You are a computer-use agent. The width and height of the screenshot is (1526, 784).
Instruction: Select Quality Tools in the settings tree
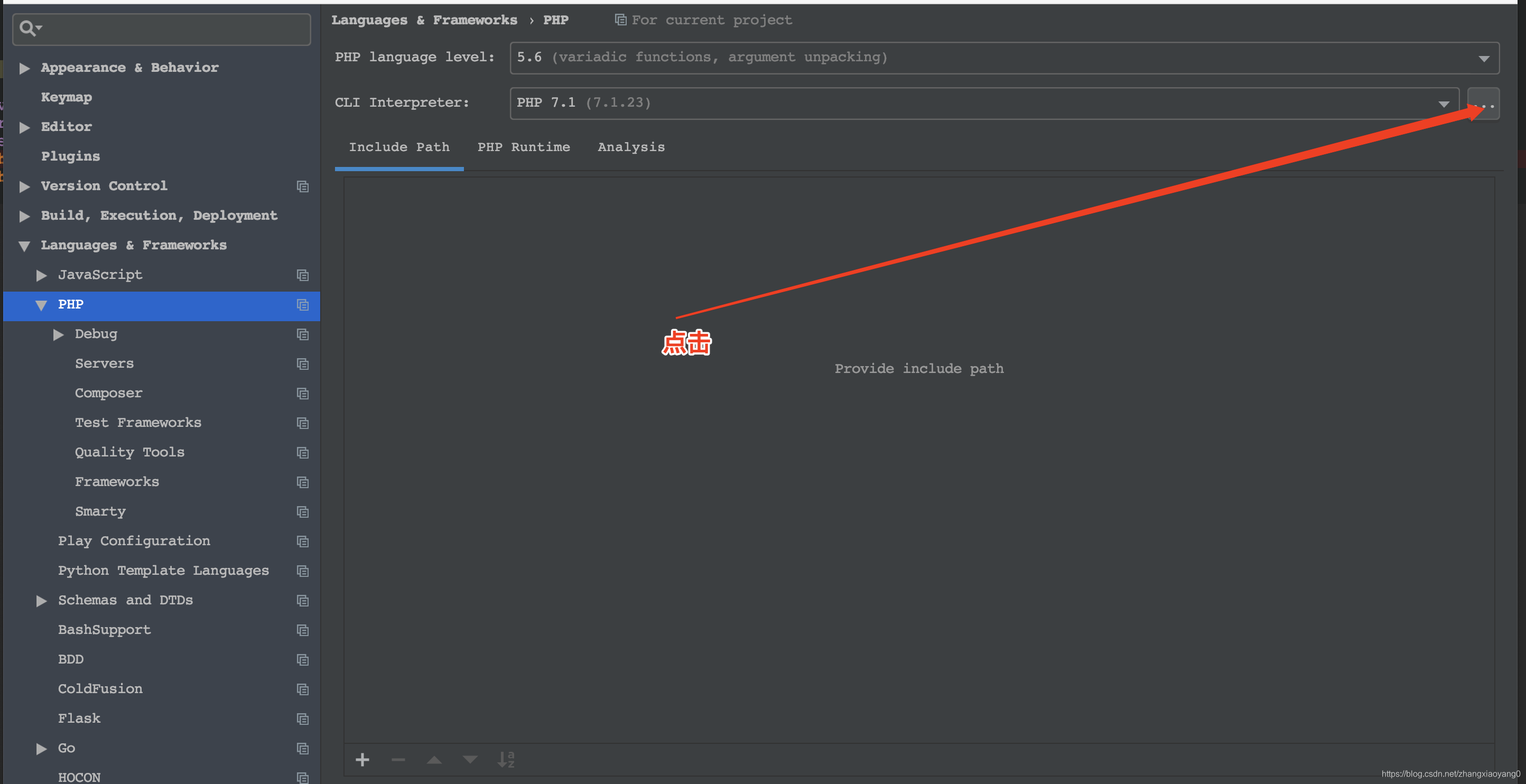129,452
